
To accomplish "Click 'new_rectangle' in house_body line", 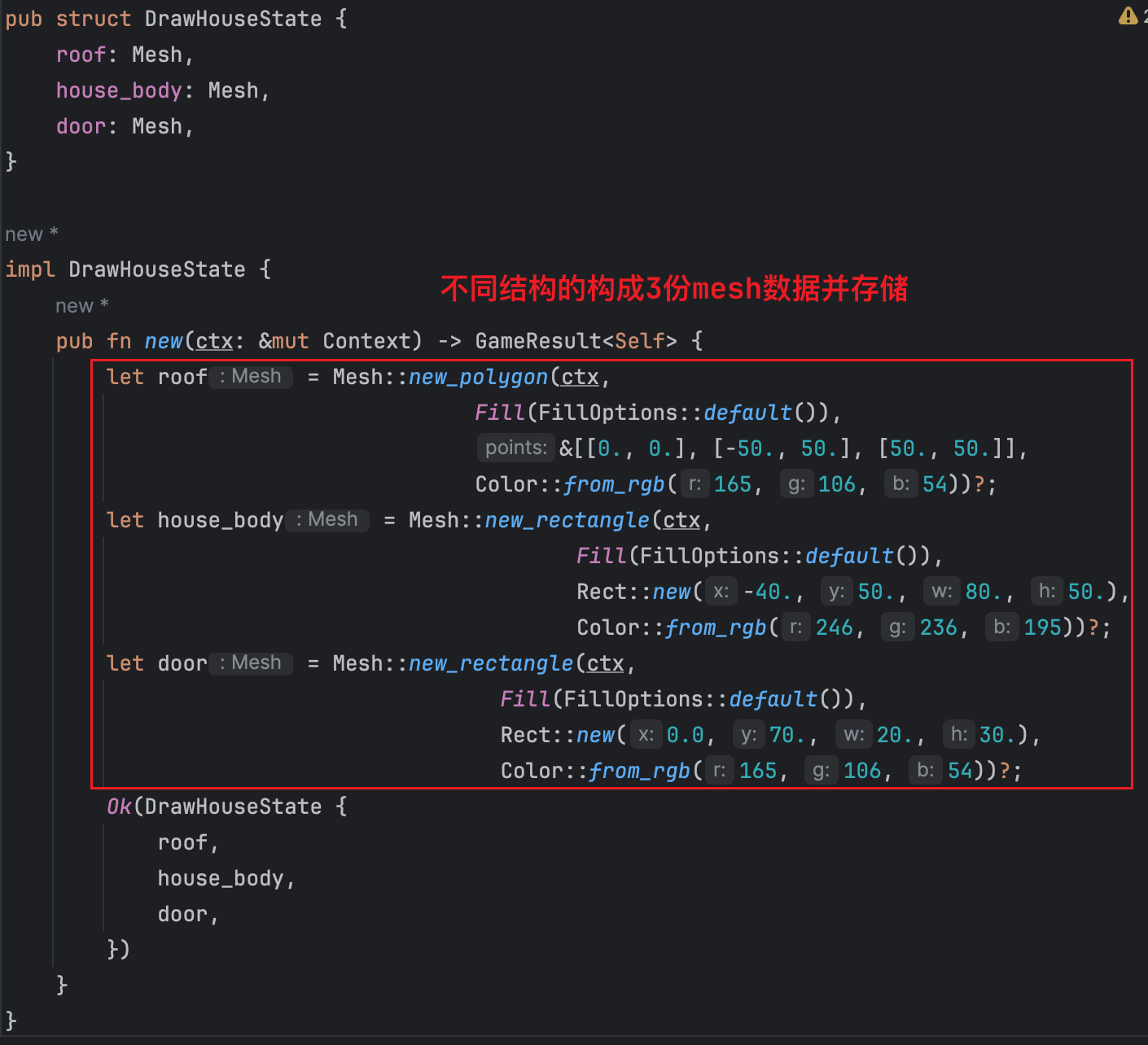I will point(567,520).
